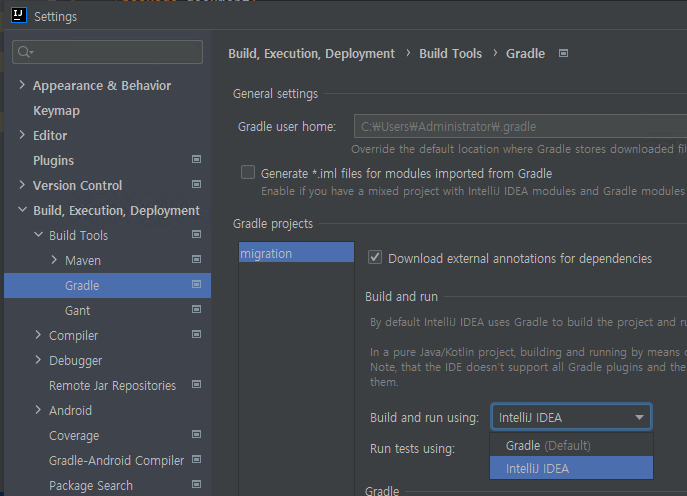Expand the Editor section
The height and width of the screenshot is (496, 687).
tap(22, 135)
